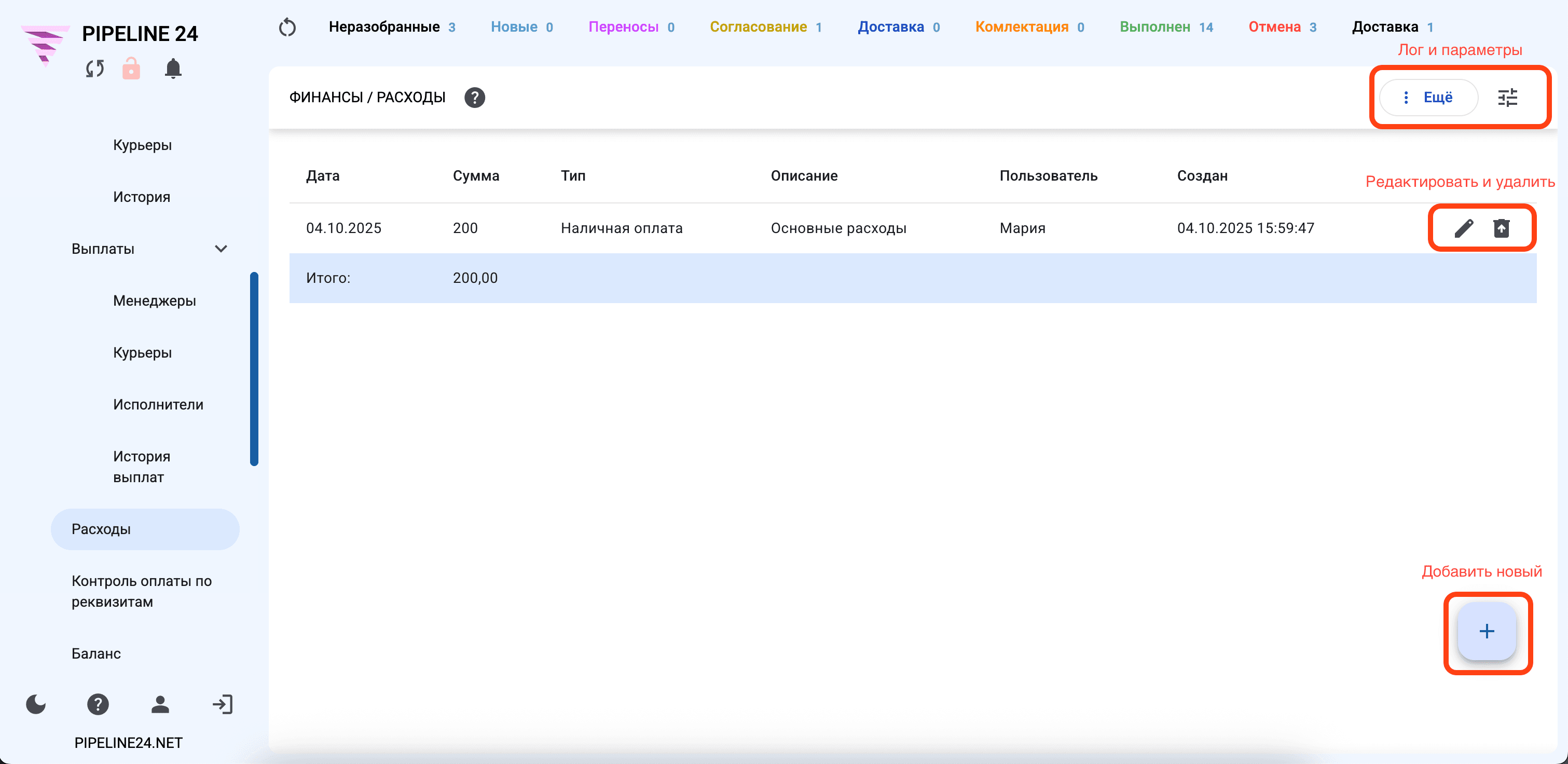1568x764 pixels.
Task: Delete the Наличная оплата expense row
Action: (x=1501, y=228)
